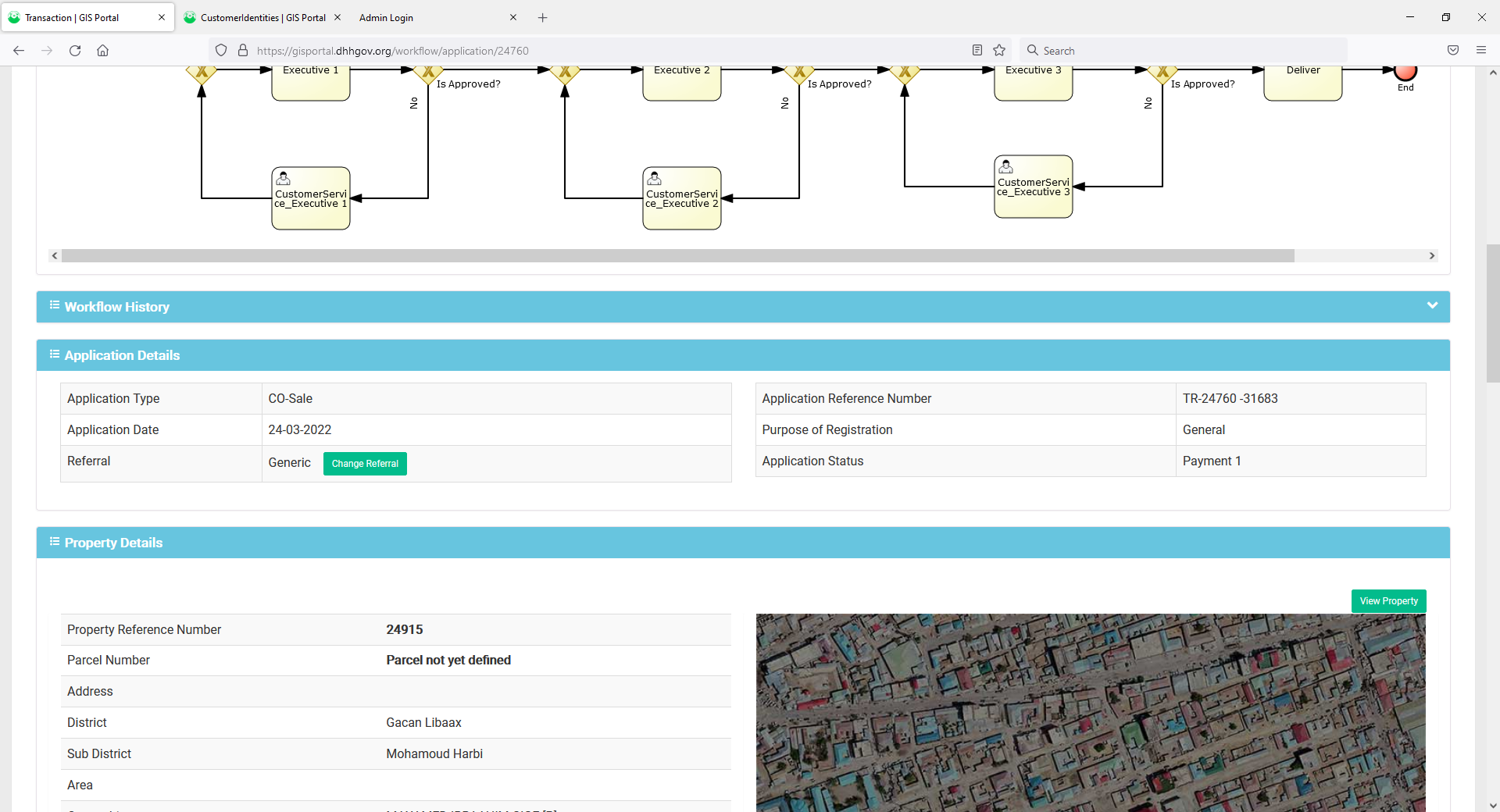This screenshot has width=1500, height=812.
Task: Open the Workflow History header
Action: [x=743, y=307]
